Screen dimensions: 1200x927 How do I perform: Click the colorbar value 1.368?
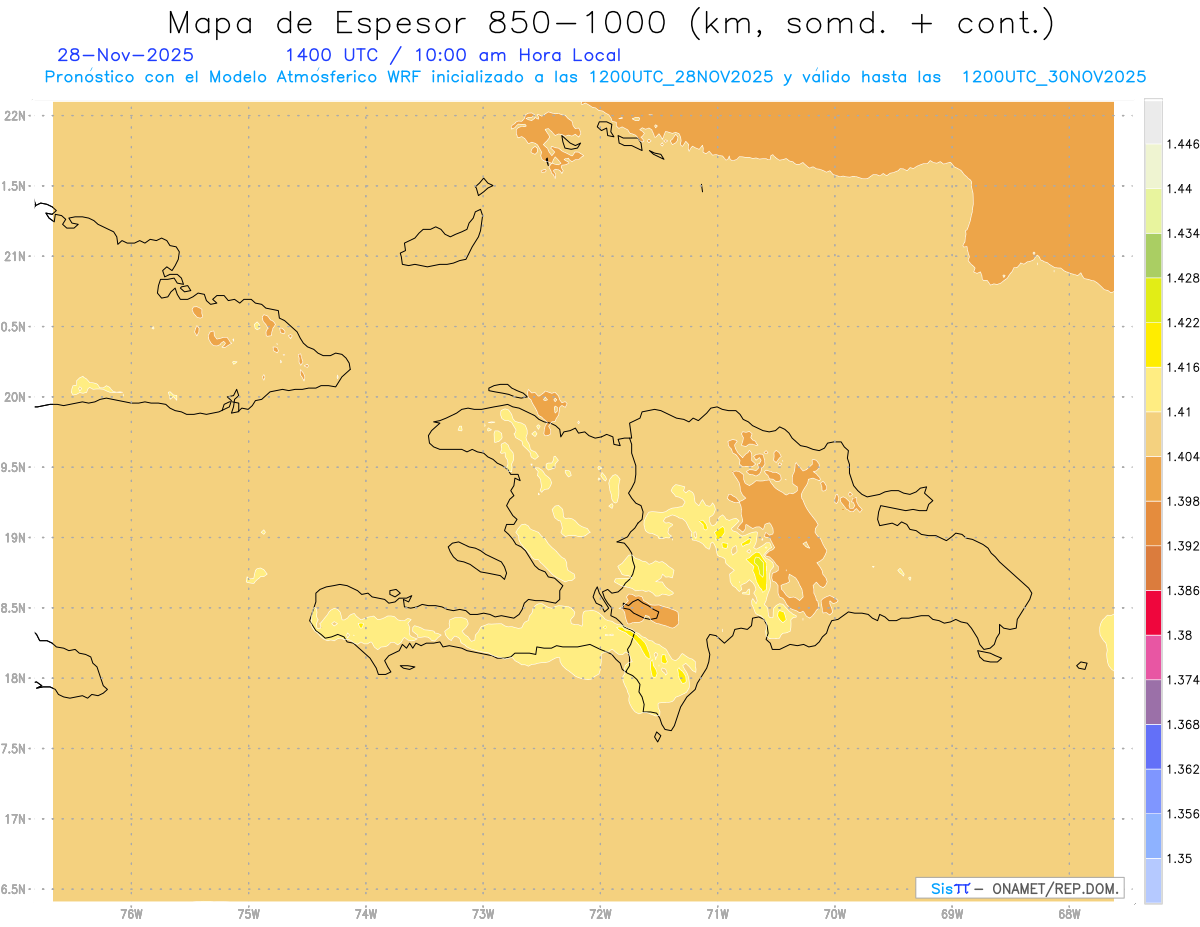[x=1183, y=724]
